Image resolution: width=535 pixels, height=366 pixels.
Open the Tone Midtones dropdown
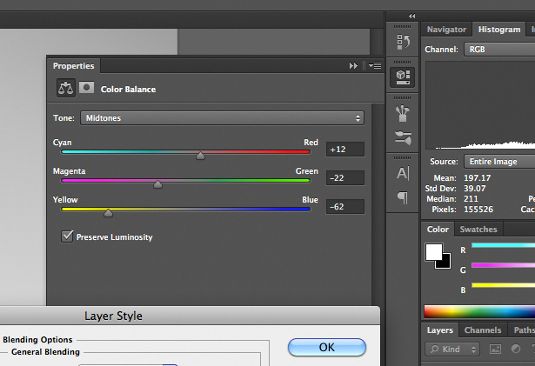point(222,118)
